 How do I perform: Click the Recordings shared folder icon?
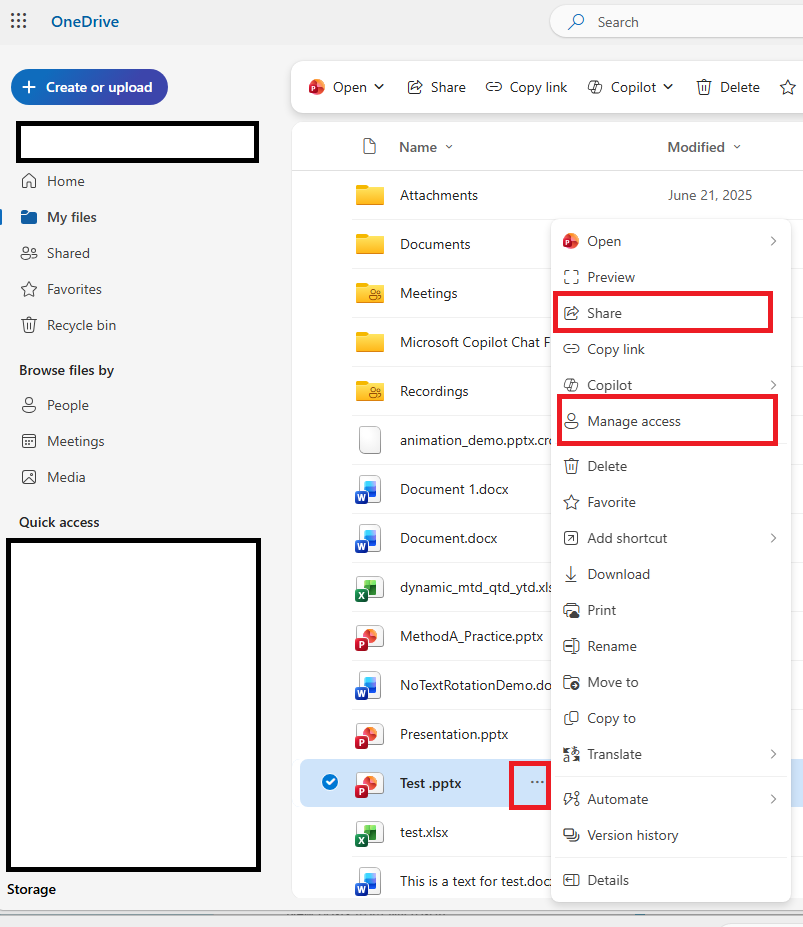(x=370, y=391)
